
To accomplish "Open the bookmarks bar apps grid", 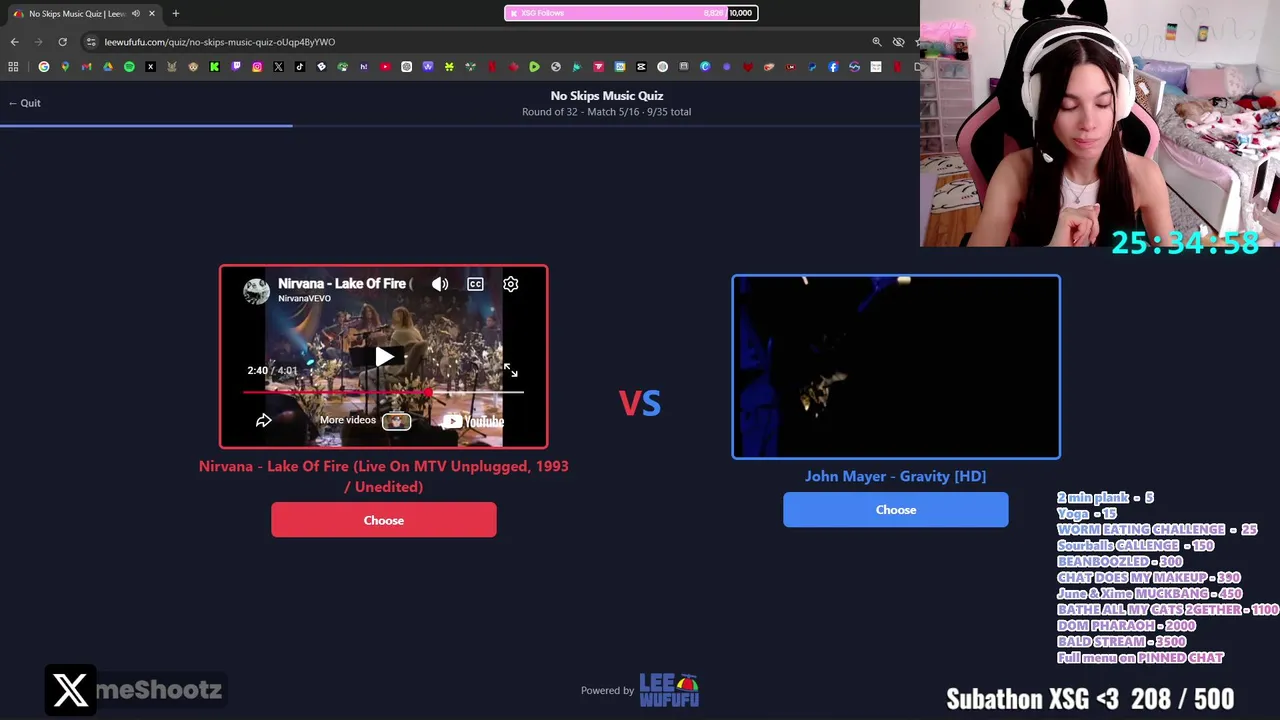I will coord(13,67).
